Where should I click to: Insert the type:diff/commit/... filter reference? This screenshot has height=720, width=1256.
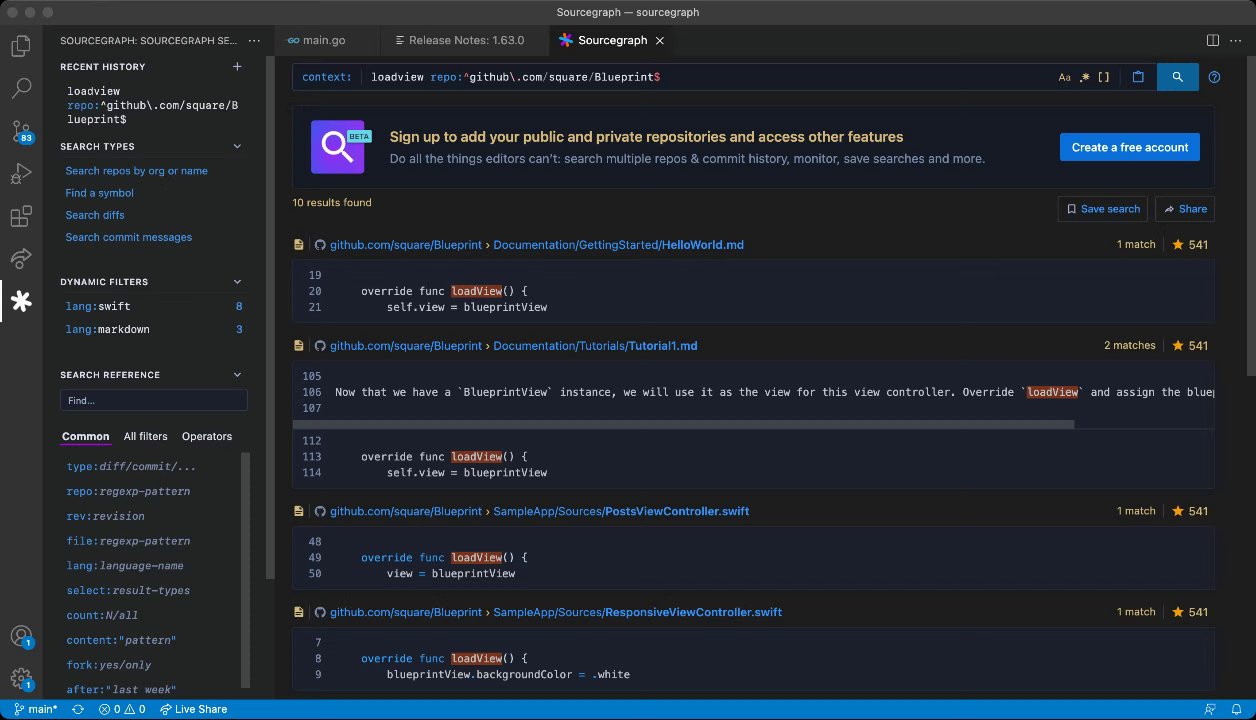click(131, 467)
